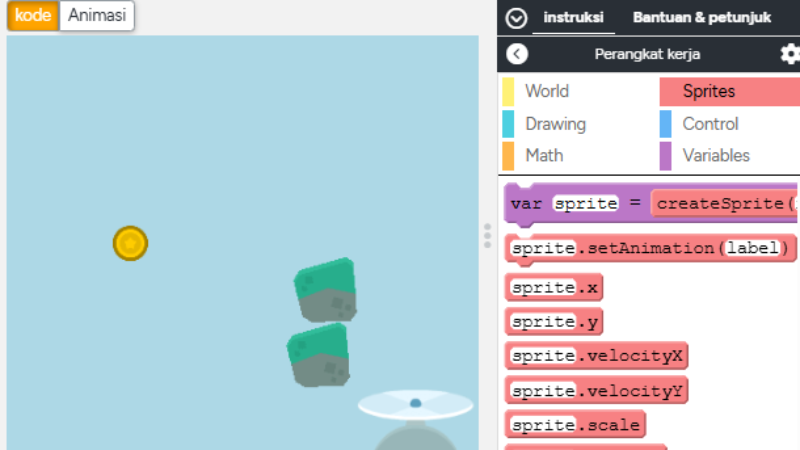Click the lower green rock sprite
Image resolution: width=800 pixels, height=450 pixels.
pos(319,355)
